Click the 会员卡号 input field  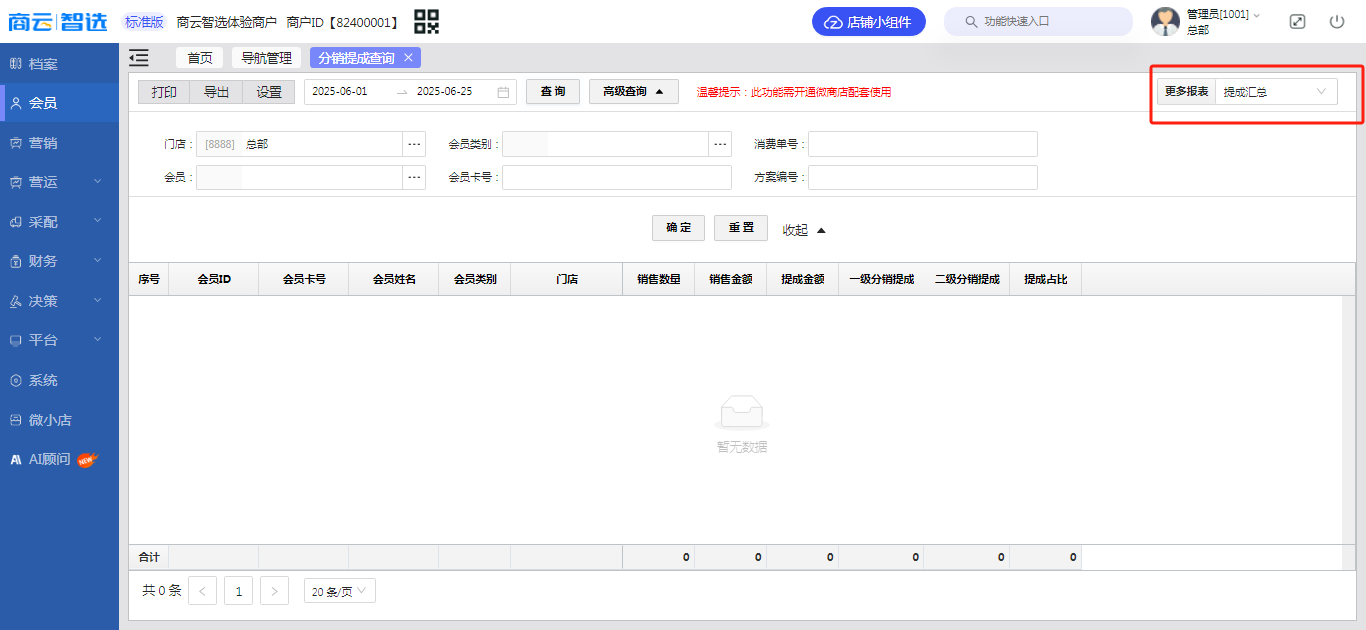tap(617, 177)
